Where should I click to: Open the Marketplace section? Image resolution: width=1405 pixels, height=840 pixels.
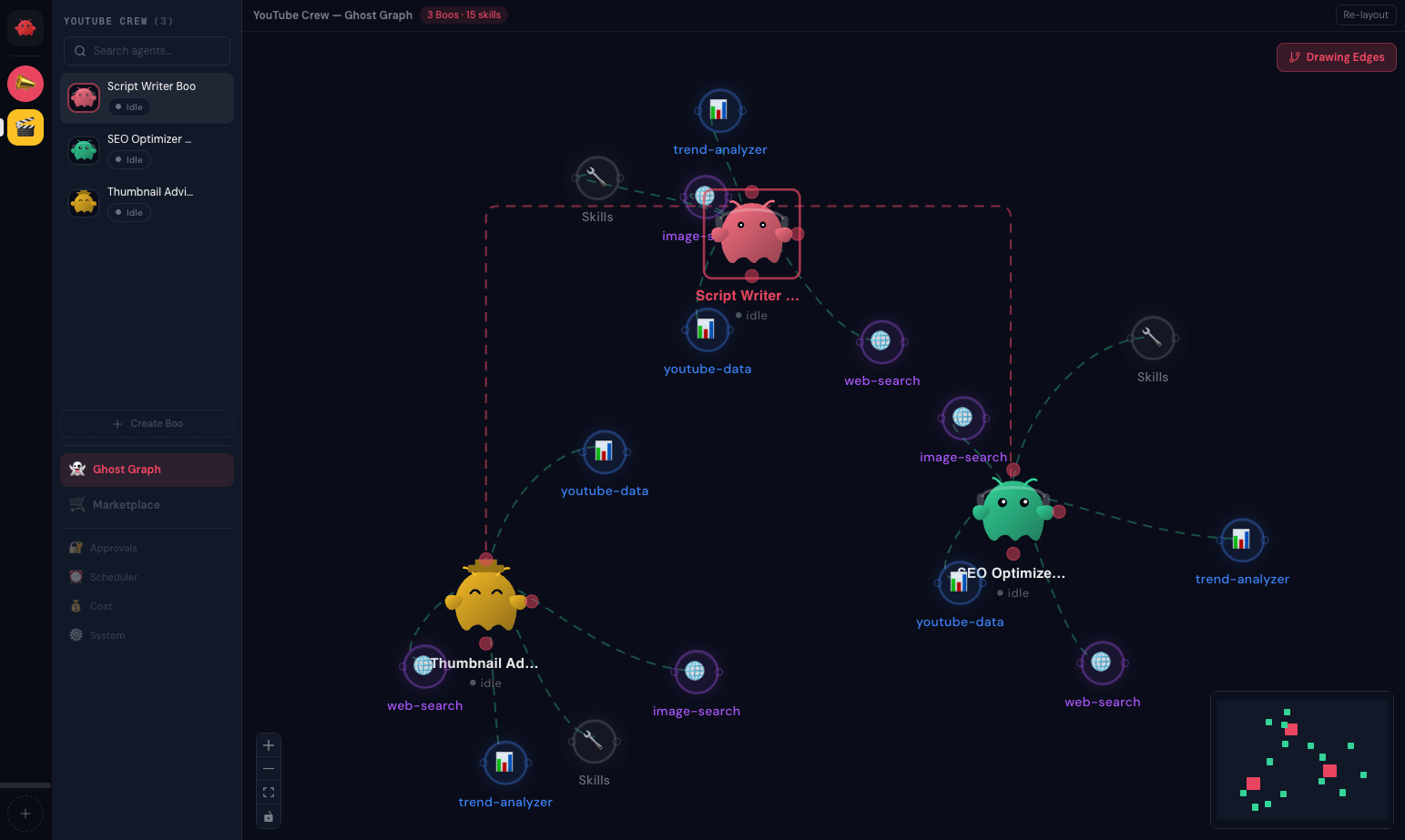147,504
